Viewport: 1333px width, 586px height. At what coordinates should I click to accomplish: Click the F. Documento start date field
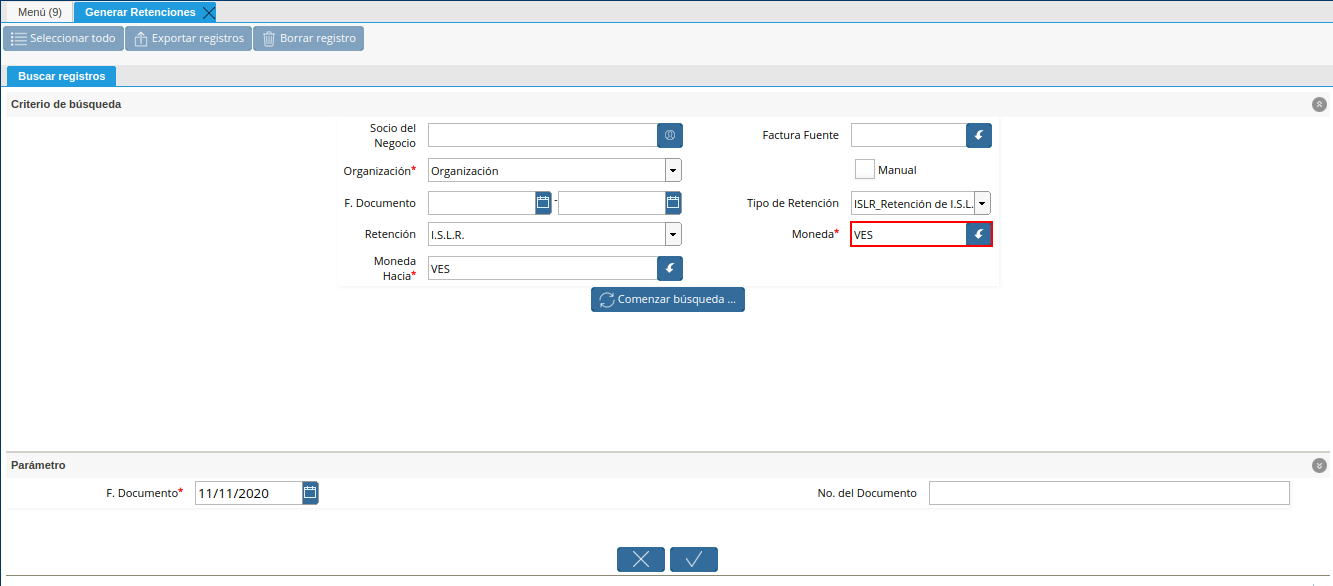pos(482,203)
